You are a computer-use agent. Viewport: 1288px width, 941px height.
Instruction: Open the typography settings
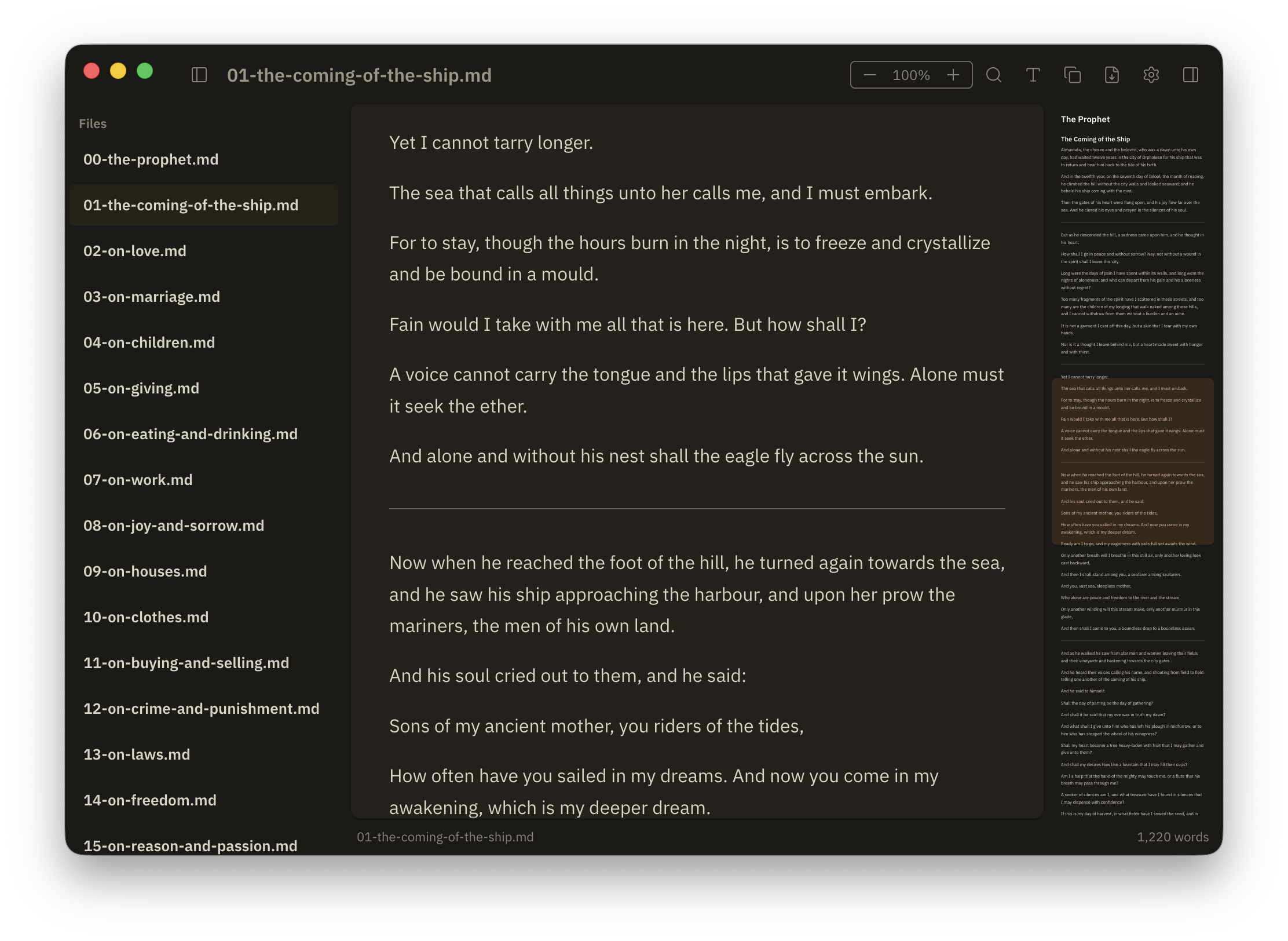1033,75
